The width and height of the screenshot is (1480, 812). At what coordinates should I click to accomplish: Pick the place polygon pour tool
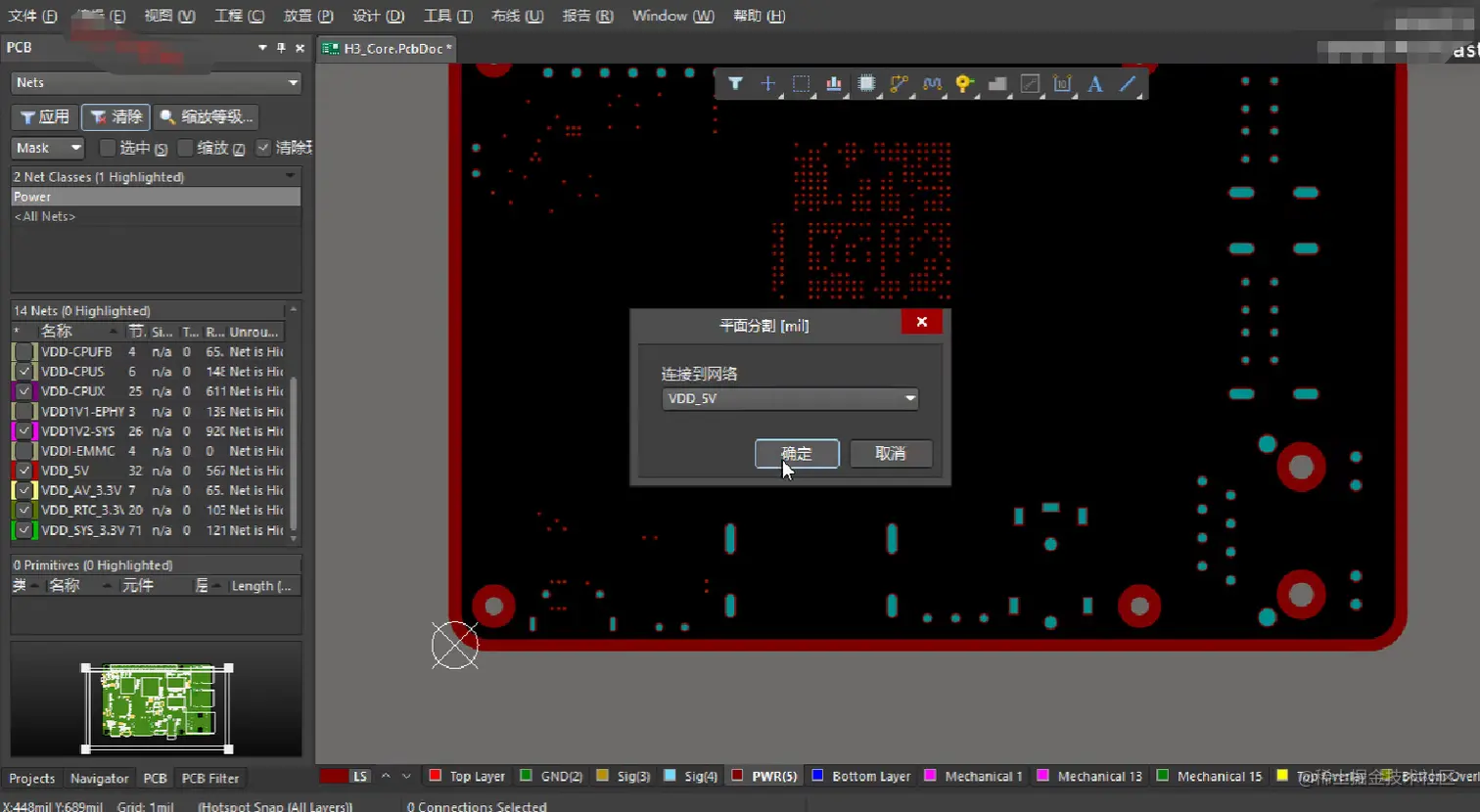point(997,84)
